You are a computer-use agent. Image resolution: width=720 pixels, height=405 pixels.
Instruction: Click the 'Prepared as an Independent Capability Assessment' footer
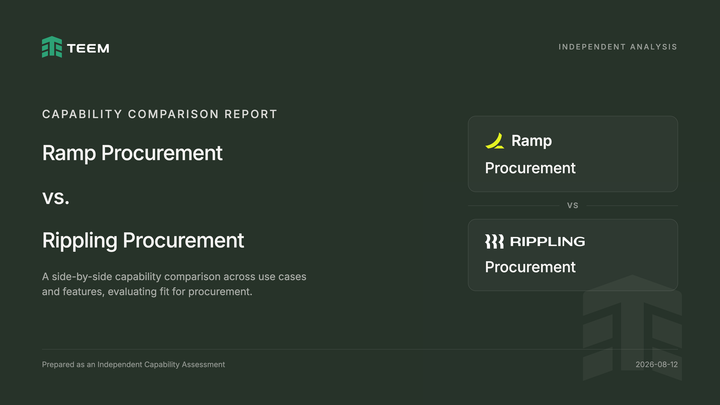click(x=133, y=365)
